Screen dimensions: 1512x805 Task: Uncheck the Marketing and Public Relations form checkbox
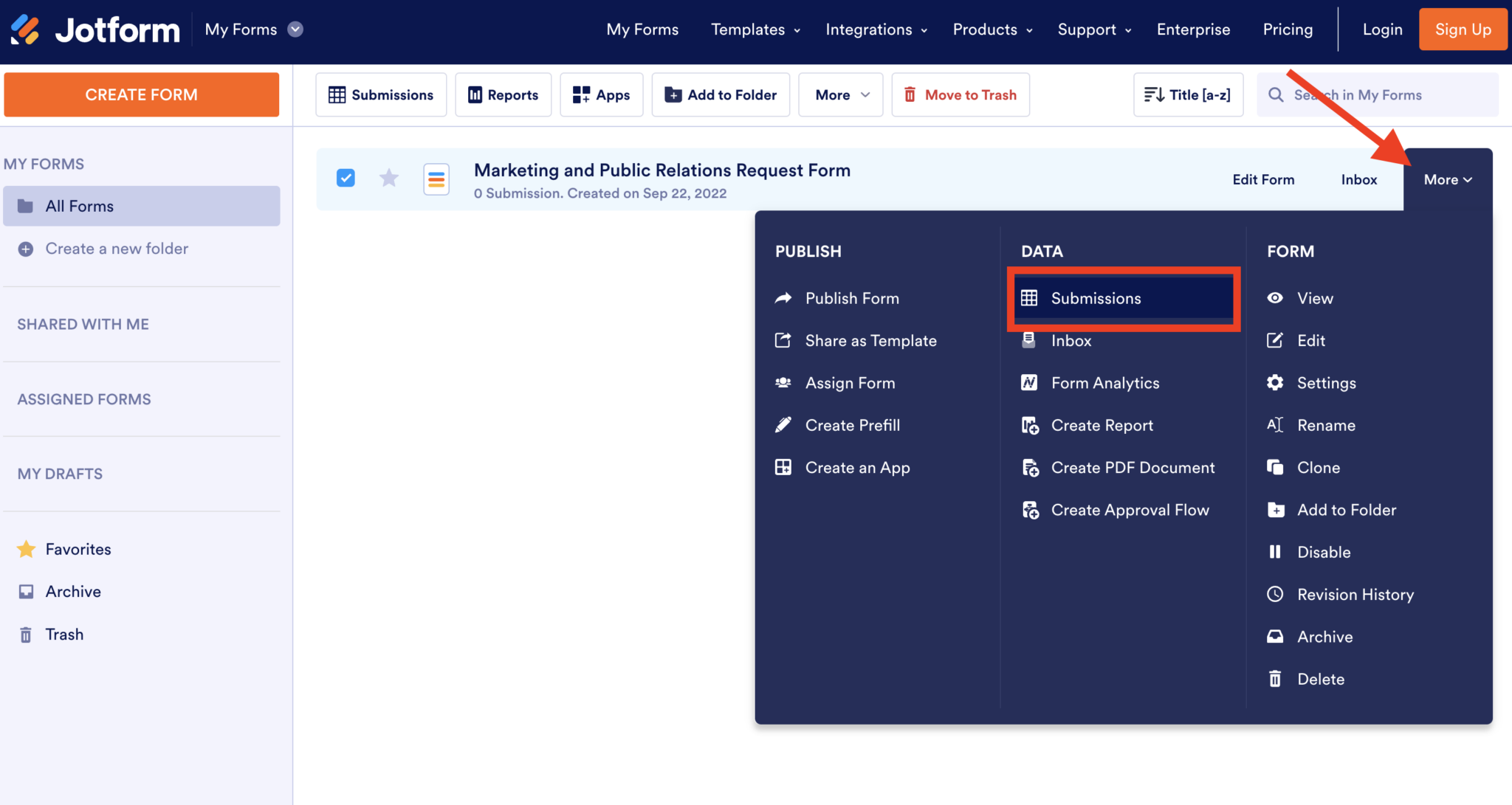click(345, 178)
